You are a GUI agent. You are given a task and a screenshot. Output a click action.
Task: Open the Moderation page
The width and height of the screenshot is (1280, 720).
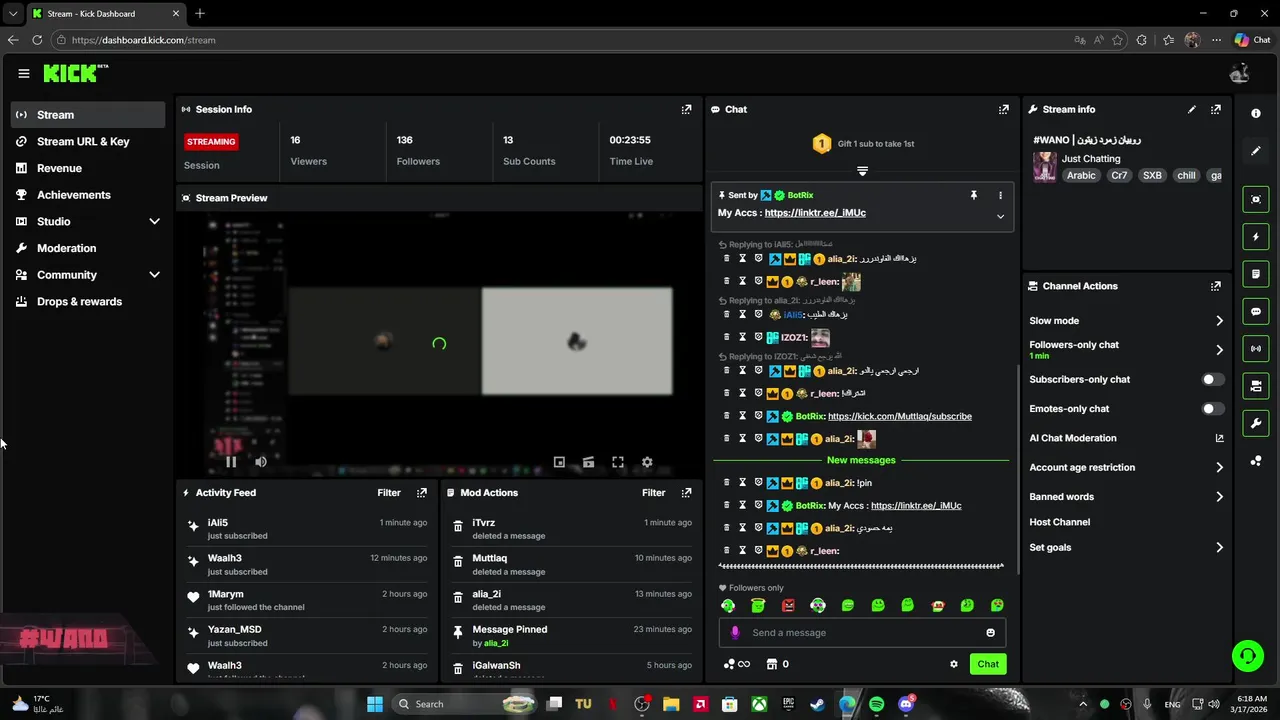pos(88,248)
